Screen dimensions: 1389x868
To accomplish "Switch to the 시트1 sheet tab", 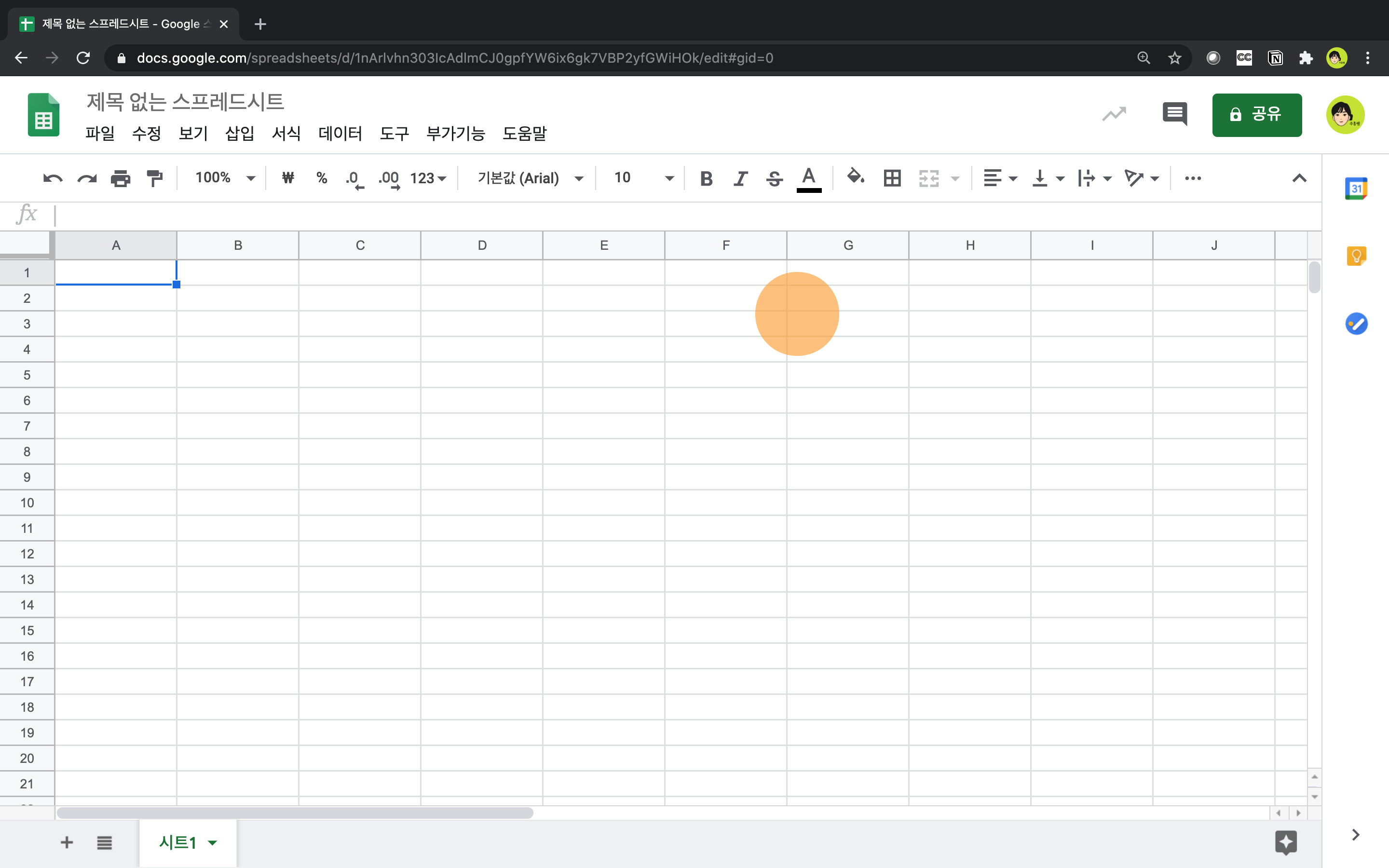I will 178,842.
